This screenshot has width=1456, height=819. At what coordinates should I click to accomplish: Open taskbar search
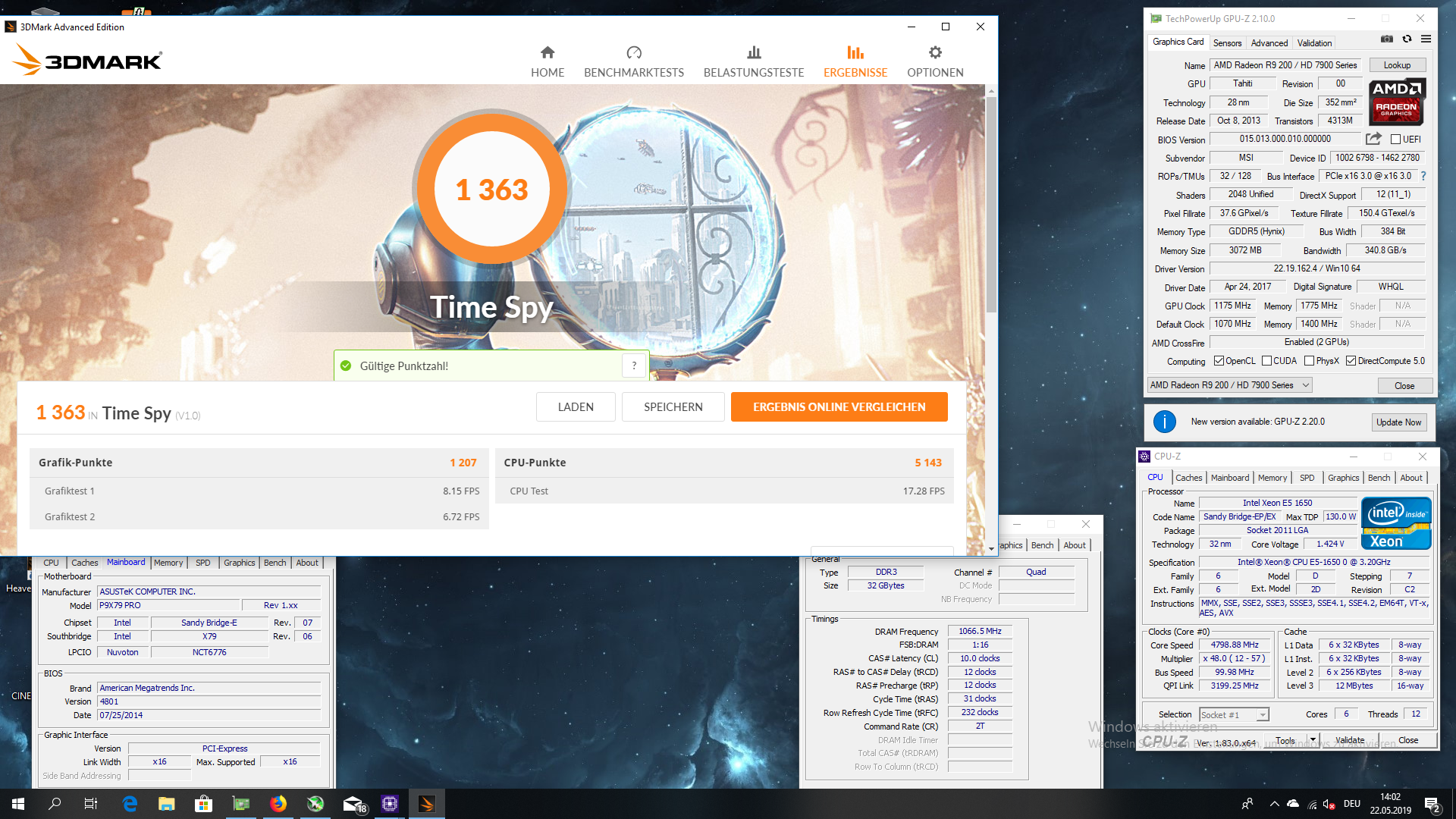point(55,804)
